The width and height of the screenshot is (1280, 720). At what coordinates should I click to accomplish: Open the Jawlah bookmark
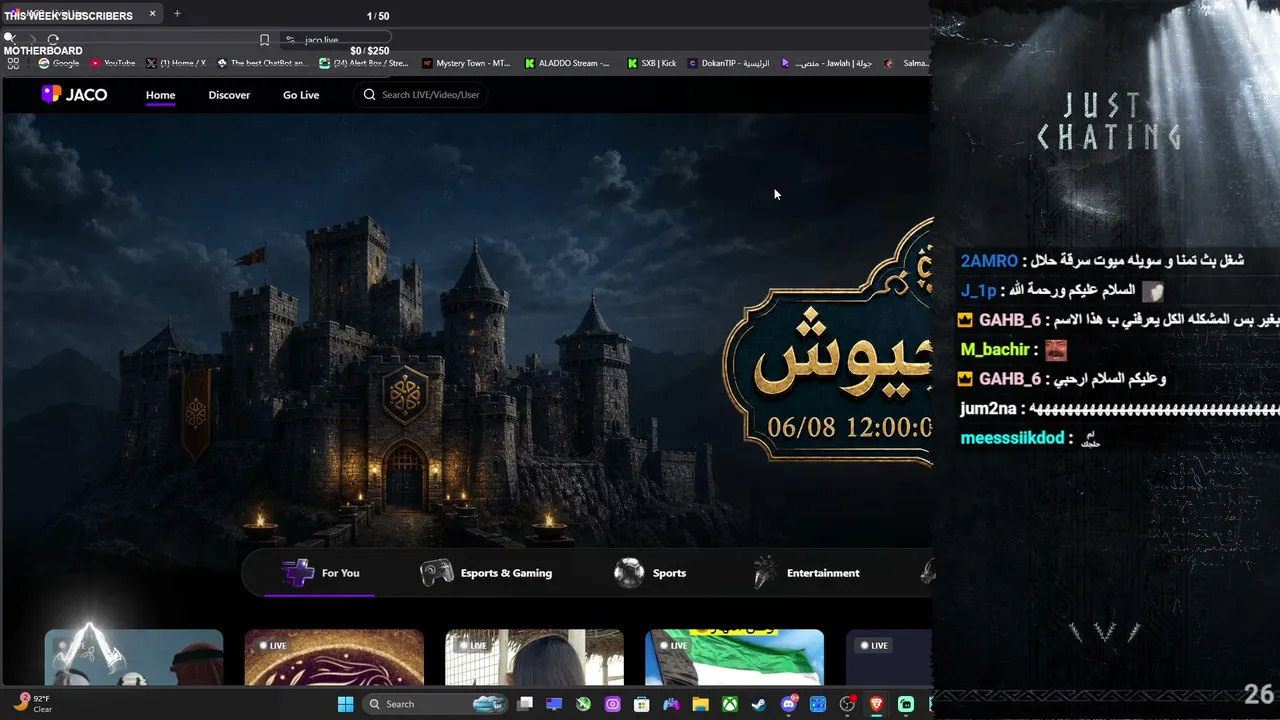[827, 63]
